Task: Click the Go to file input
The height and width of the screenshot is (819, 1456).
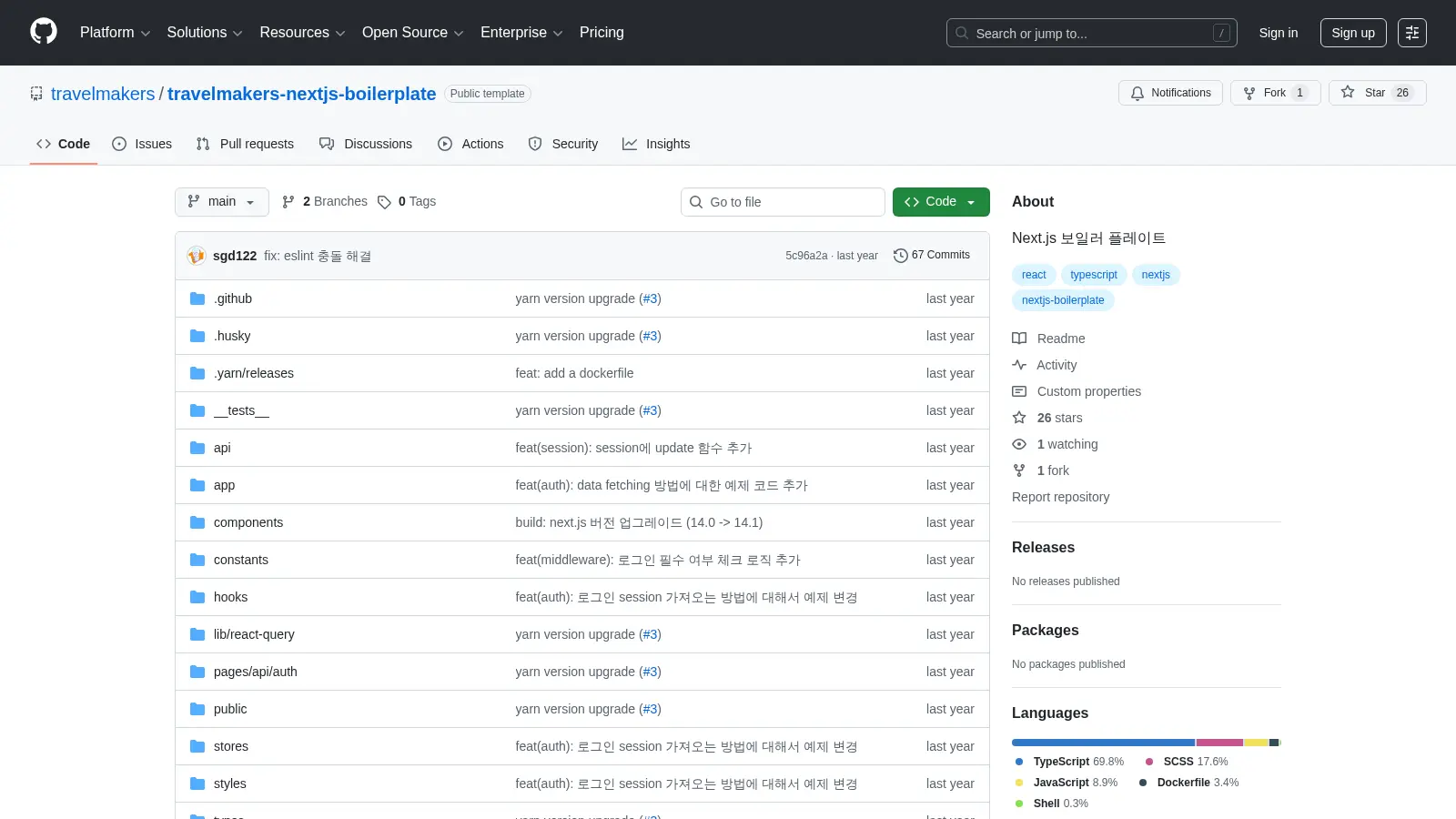Action: [x=783, y=202]
